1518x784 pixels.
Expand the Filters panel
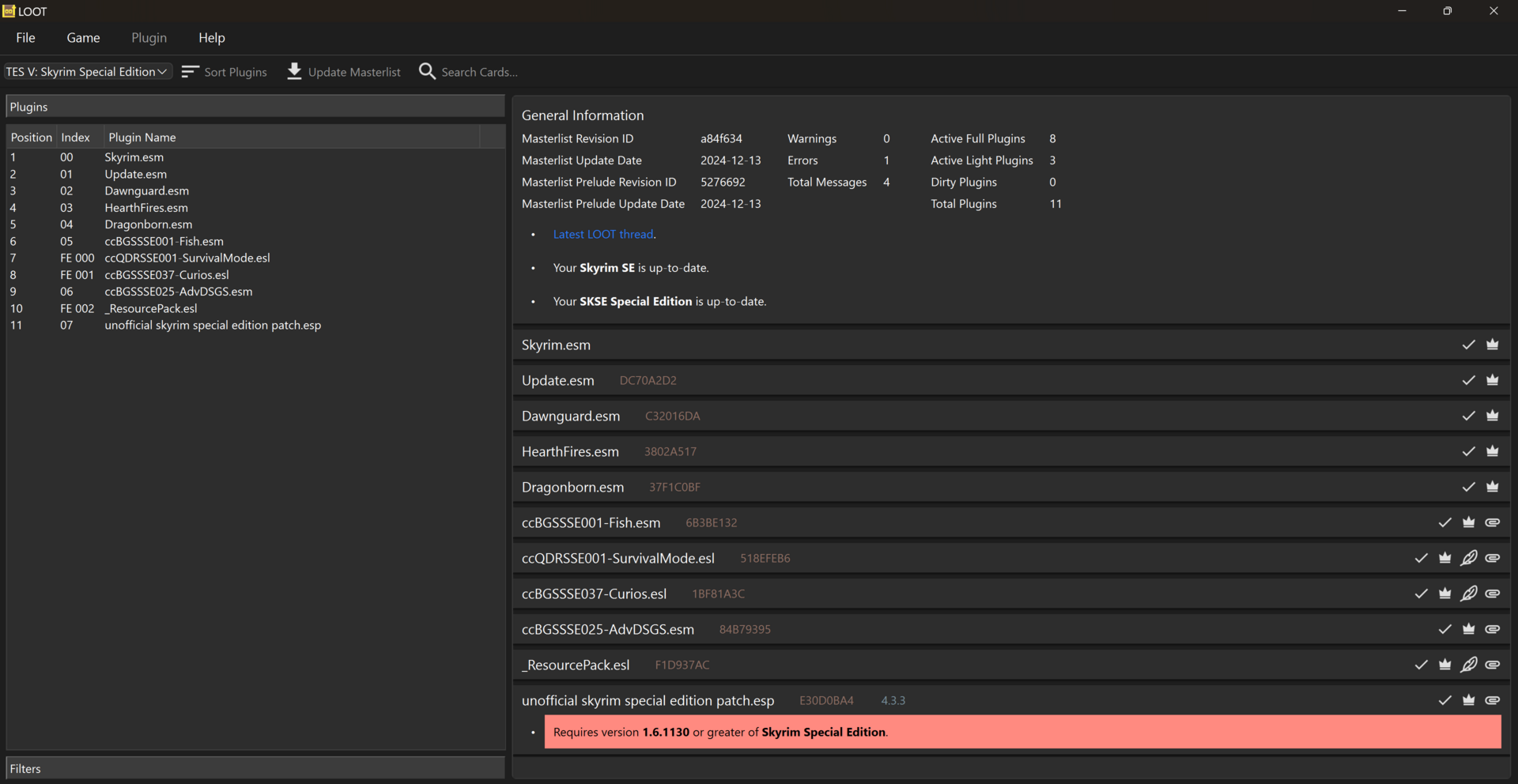[255, 768]
